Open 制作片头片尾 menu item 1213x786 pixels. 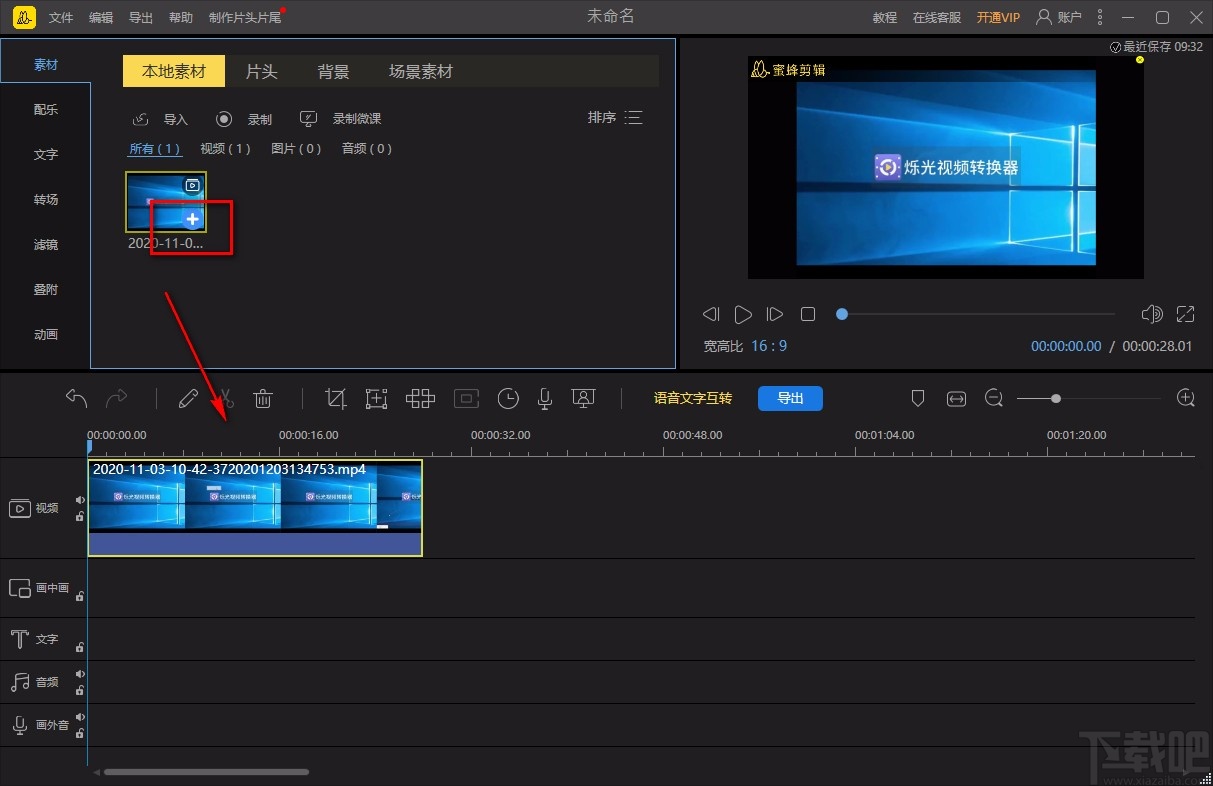coord(245,18)
